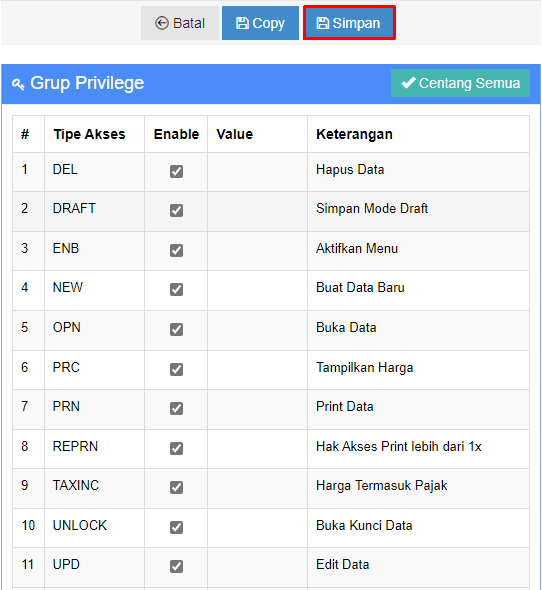Click the Batal cancel button

(180, 23)
